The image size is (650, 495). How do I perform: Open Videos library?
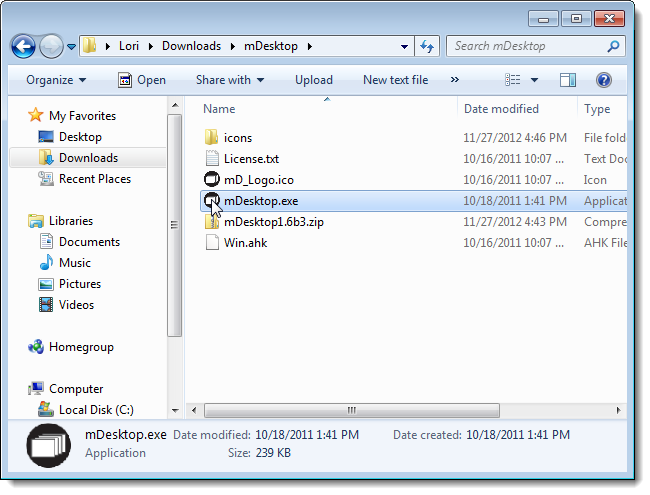coord(76,305)
